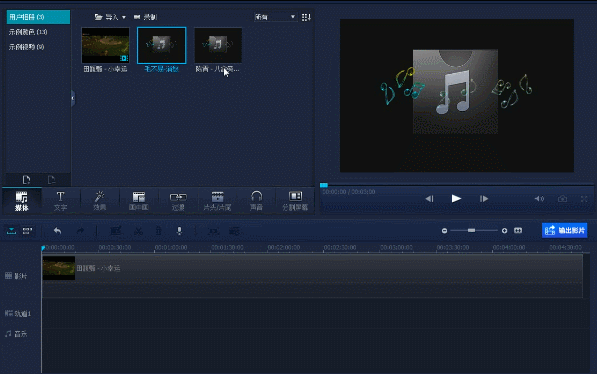Take a snapshot with the camera icon
597x374 pixels.
pos(562,198)
